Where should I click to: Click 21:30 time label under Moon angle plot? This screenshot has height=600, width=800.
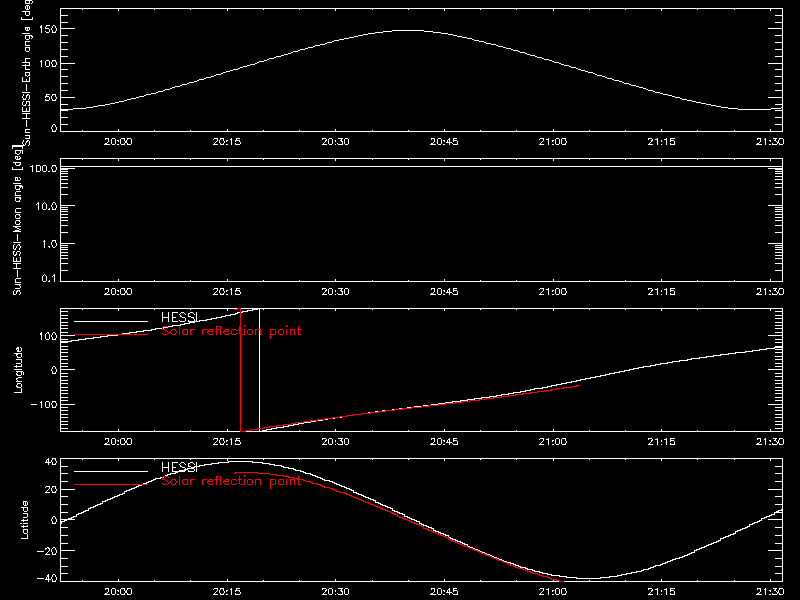click(x=770, y=291)
